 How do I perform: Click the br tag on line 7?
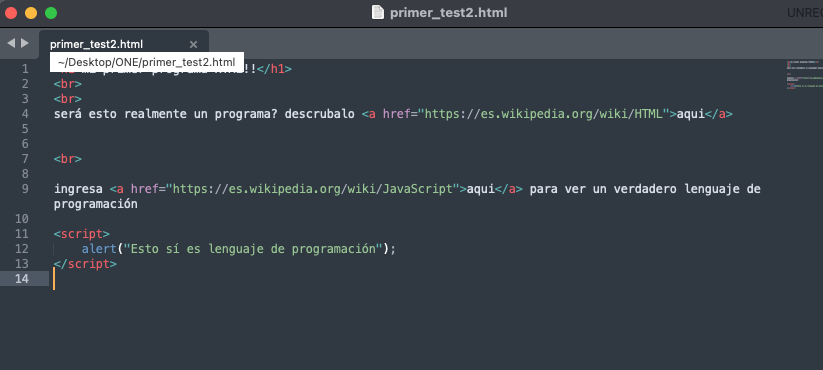coord(68,158)
